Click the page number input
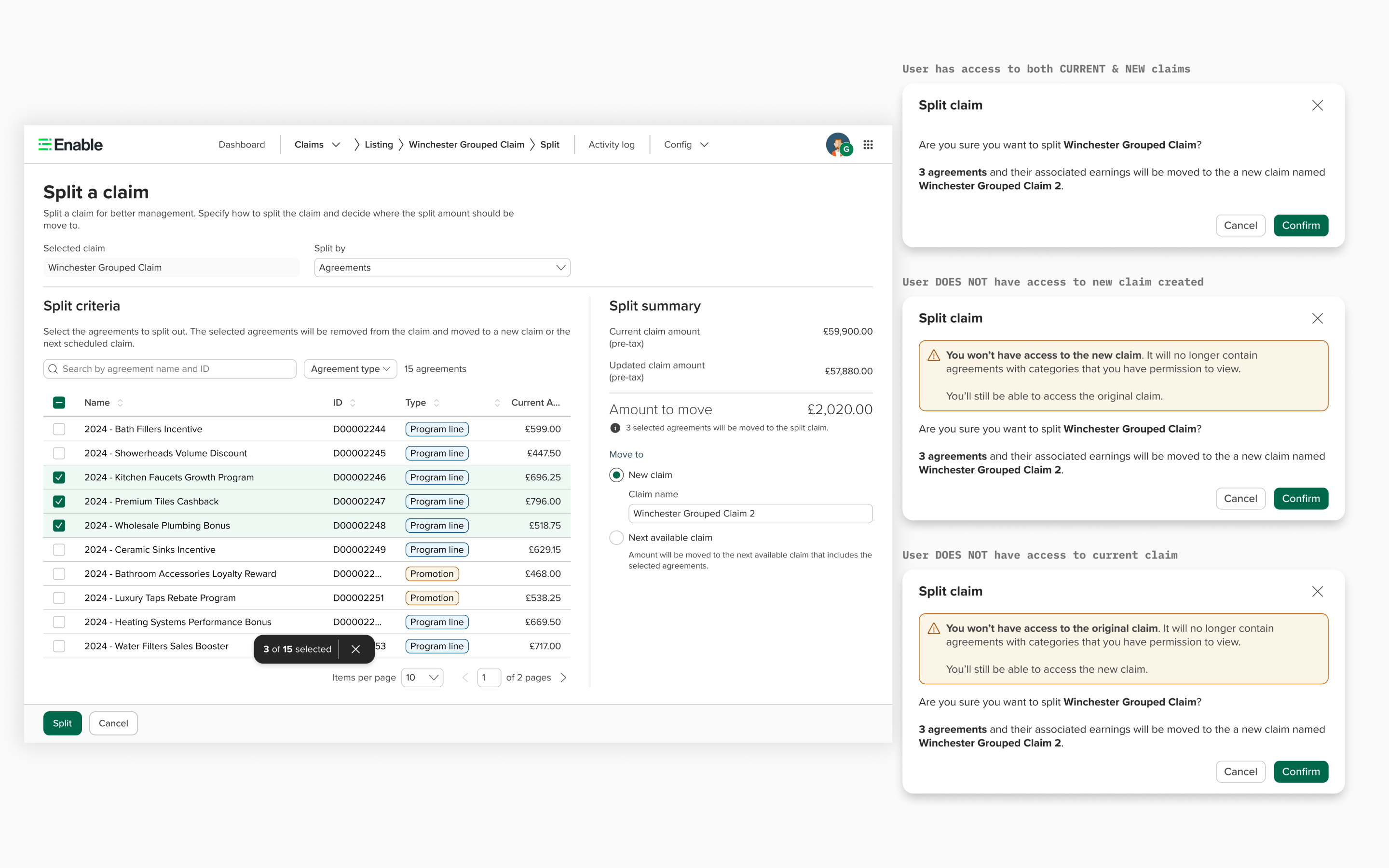This screenshot has width=1389, height=868. click(x=489, y=678)
